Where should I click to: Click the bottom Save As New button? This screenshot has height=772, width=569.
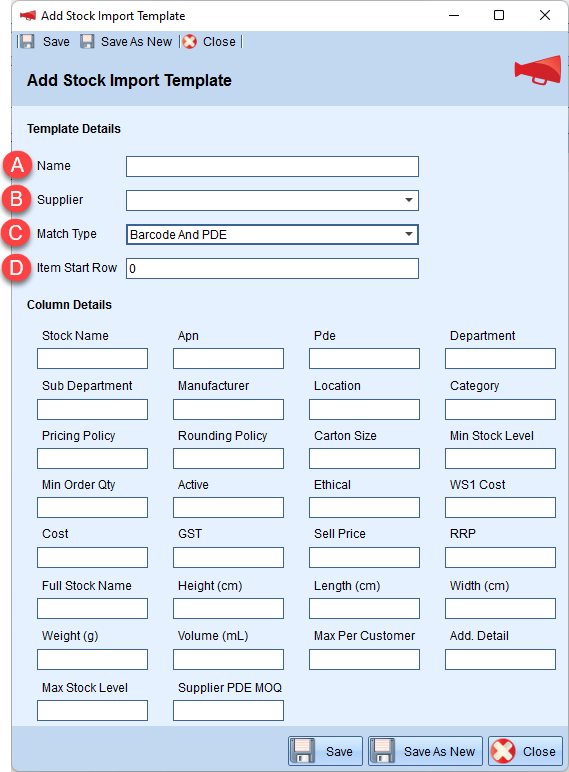click(426, 751)
